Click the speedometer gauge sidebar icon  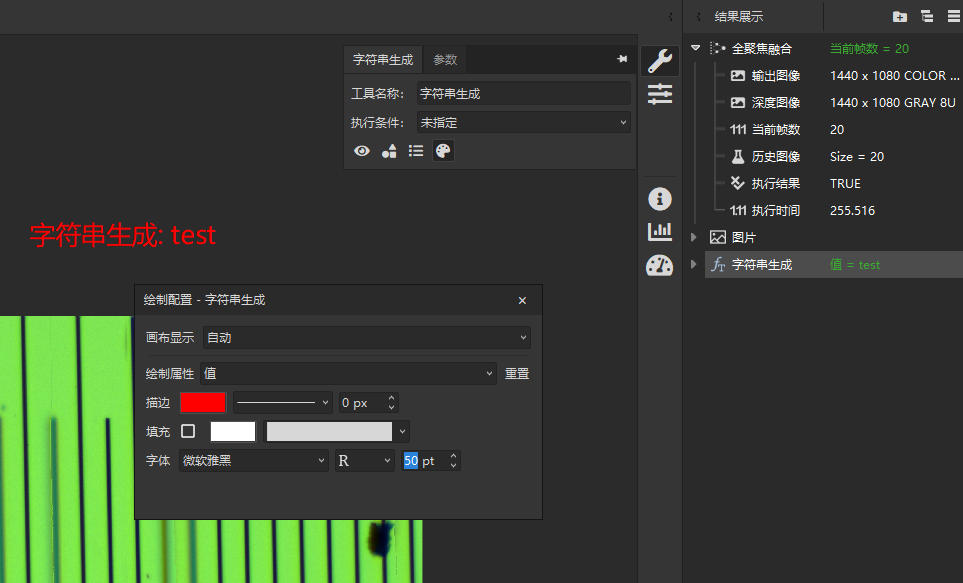659,265
